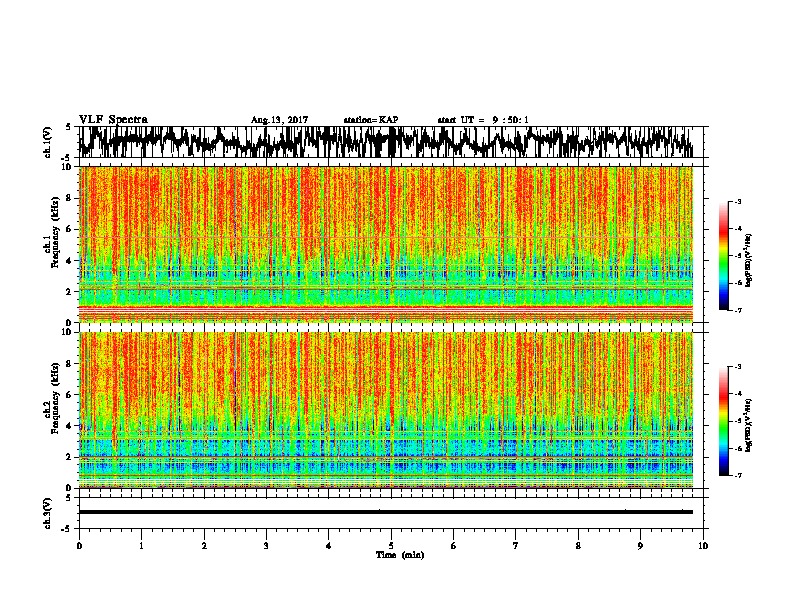Click the ch.1 color scale bar
The height and width of the screenshot is (612, 792).
click(723, 256)
